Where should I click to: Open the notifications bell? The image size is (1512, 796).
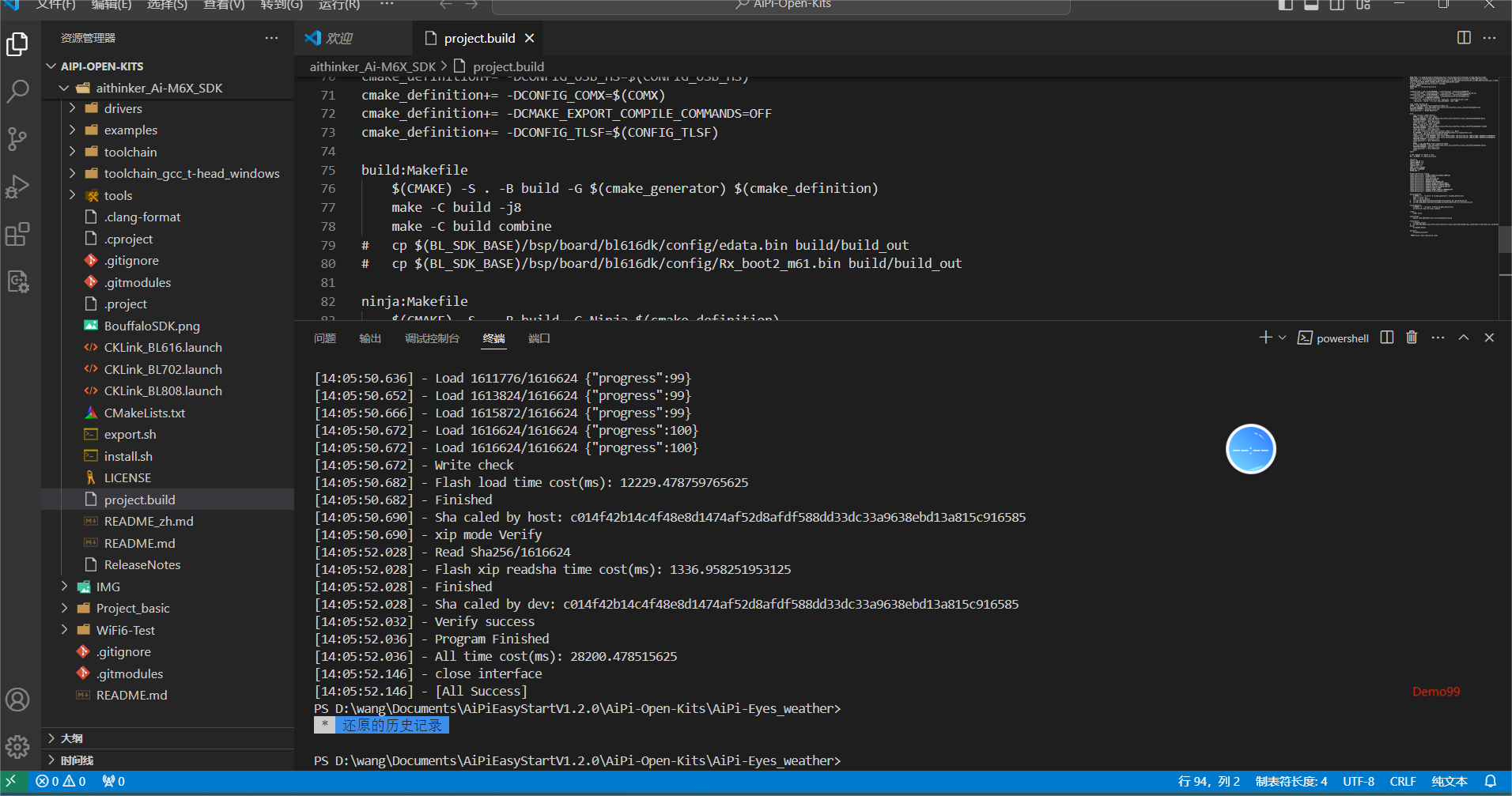(1491, 781)
